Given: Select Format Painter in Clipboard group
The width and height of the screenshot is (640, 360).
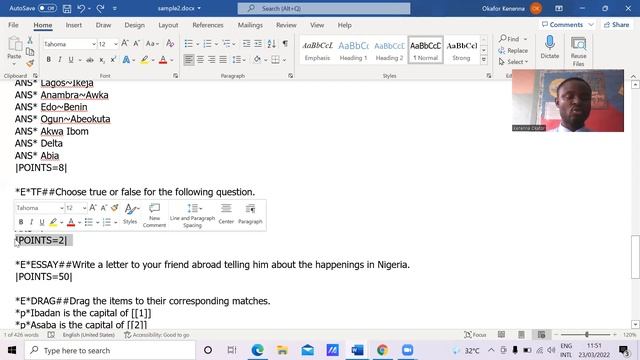Looking at the screenshot, I should (x=30, y=63).
